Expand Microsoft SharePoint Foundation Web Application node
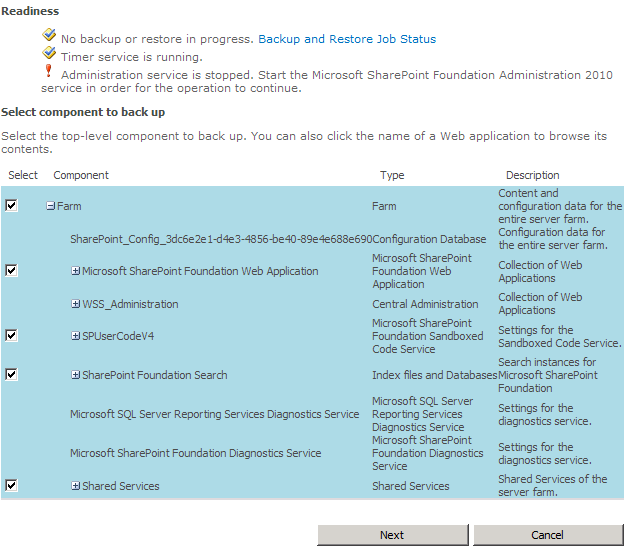Screen dimensions: 628x547 click(75, 271)
